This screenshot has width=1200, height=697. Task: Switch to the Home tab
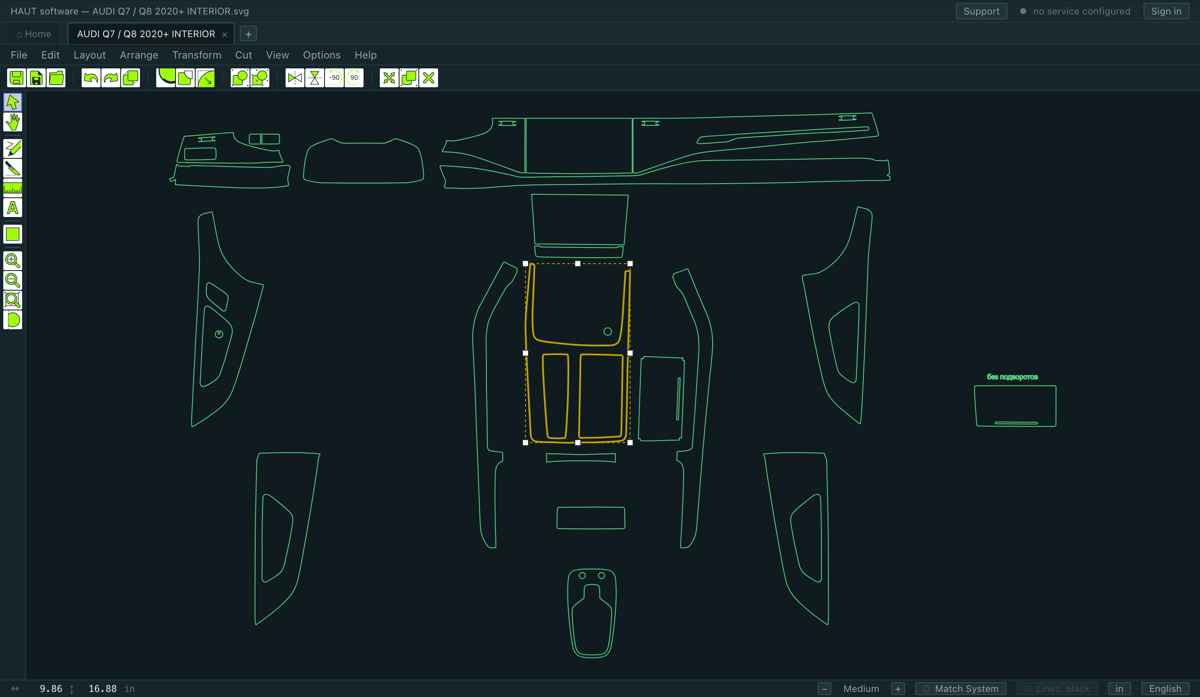pyautogui.click(x=34, y=34)
